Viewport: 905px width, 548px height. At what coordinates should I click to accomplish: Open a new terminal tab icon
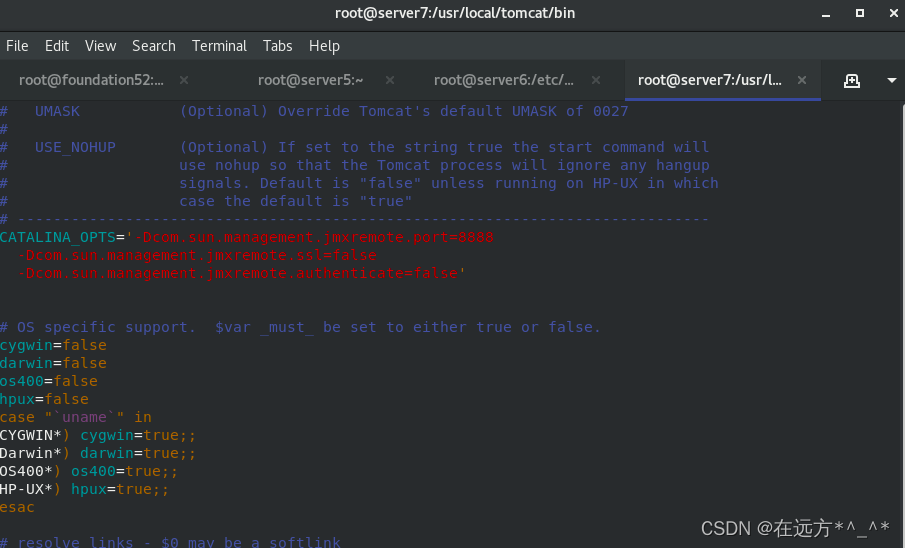(851, 81)
